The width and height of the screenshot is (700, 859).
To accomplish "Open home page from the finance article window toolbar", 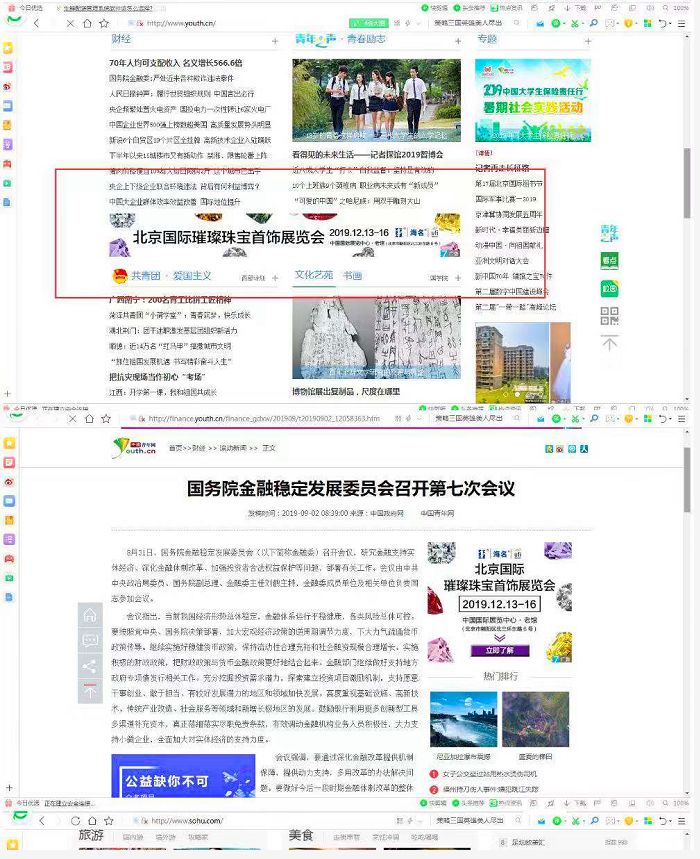I will click(89, 419).
